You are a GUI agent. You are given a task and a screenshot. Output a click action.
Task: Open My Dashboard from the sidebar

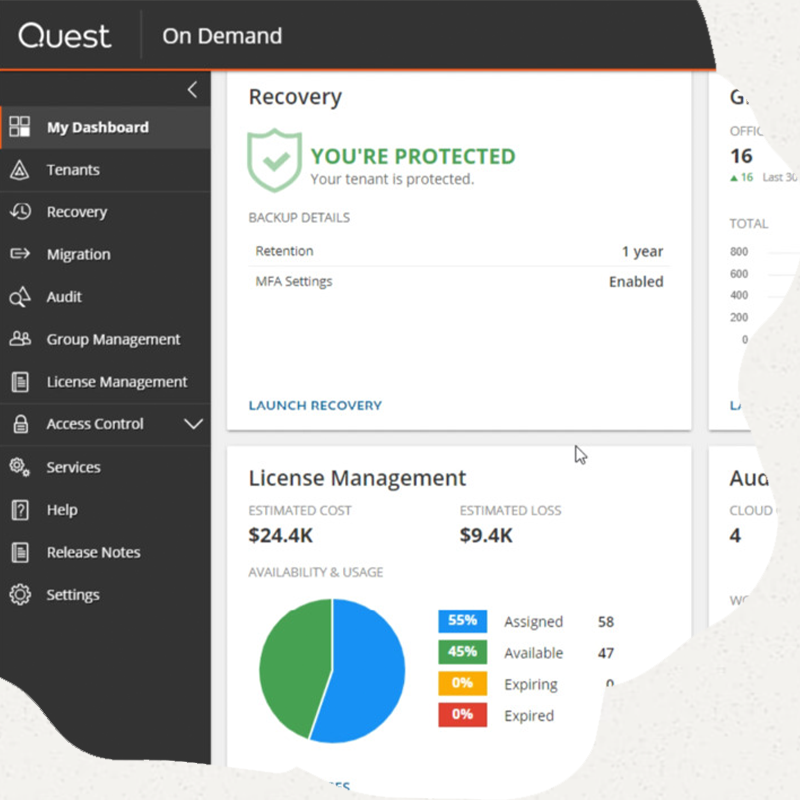pyautogui.click(x=105, y=127)
